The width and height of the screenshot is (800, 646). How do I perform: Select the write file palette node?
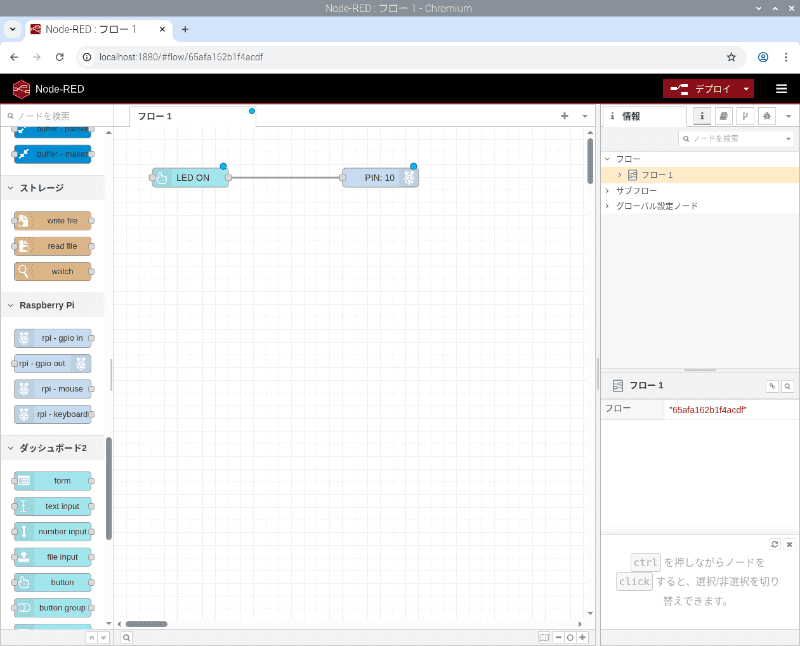click(53, 221)
